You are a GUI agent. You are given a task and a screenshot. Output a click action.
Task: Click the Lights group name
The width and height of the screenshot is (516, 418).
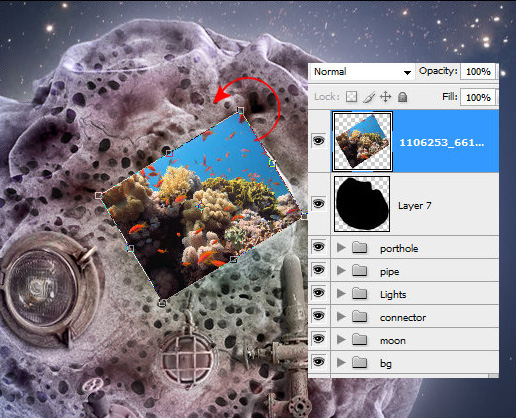click(x=393, y=295)
